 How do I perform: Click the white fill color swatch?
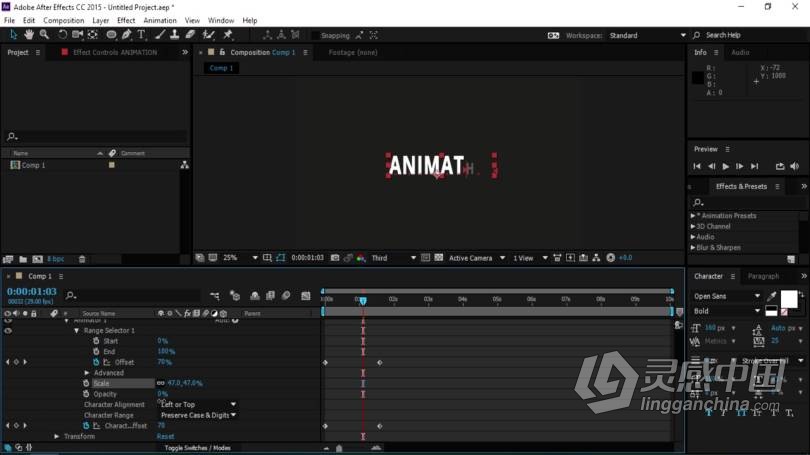click(x=788, y=299)
